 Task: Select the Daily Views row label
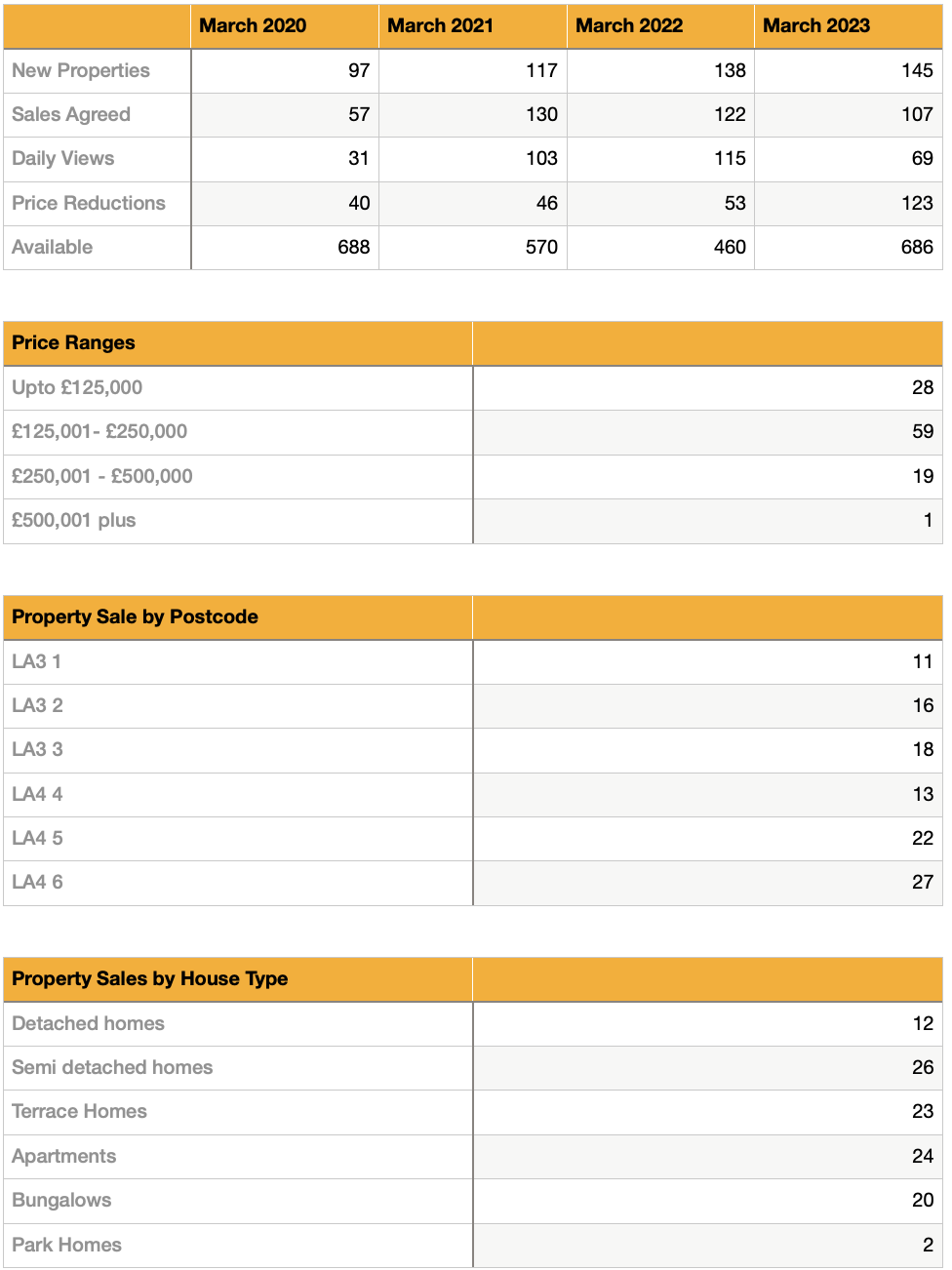[x=62, y=158]
